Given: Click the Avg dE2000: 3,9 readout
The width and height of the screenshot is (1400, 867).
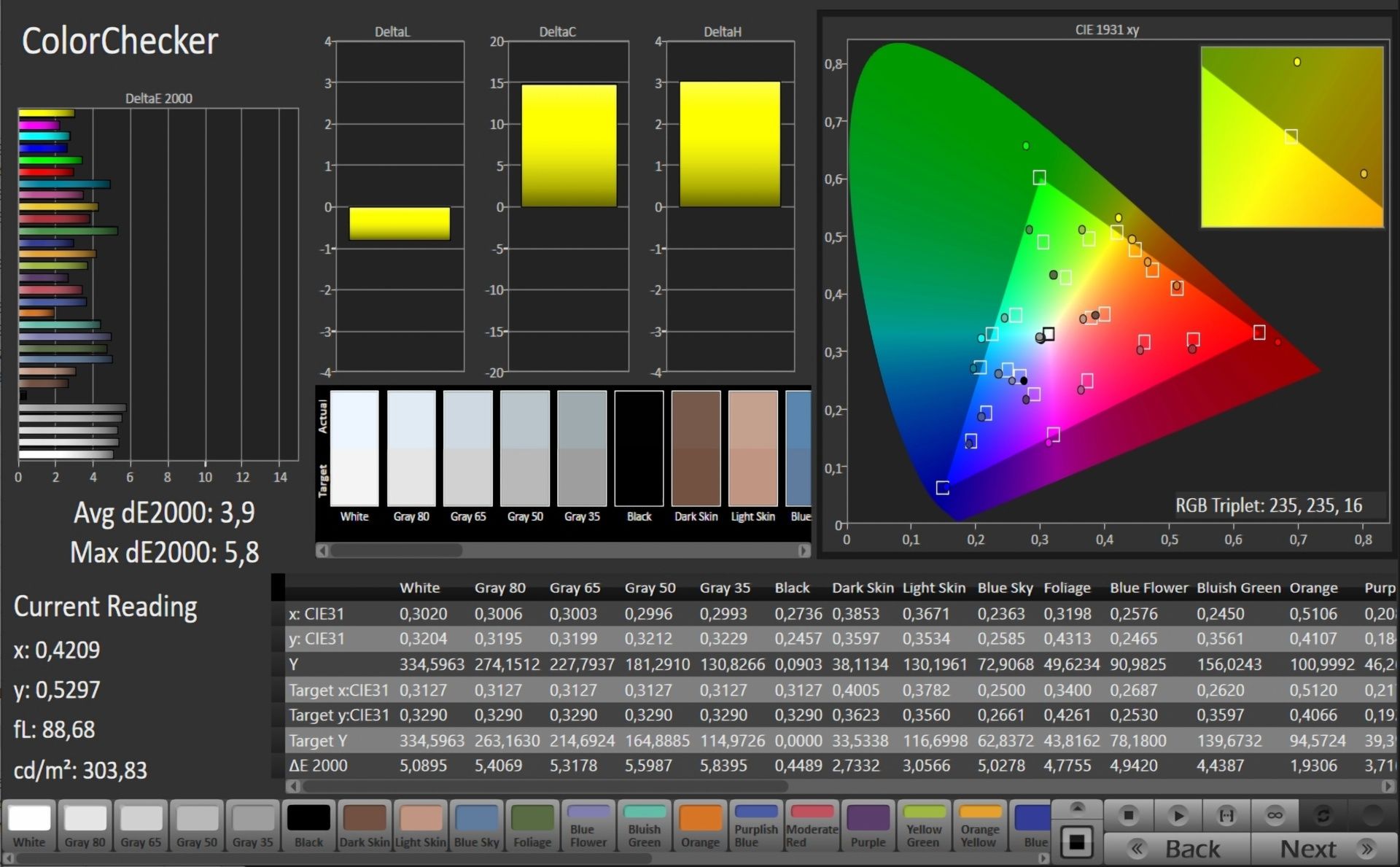Looking at the screenshot, I should coord(164,513).
